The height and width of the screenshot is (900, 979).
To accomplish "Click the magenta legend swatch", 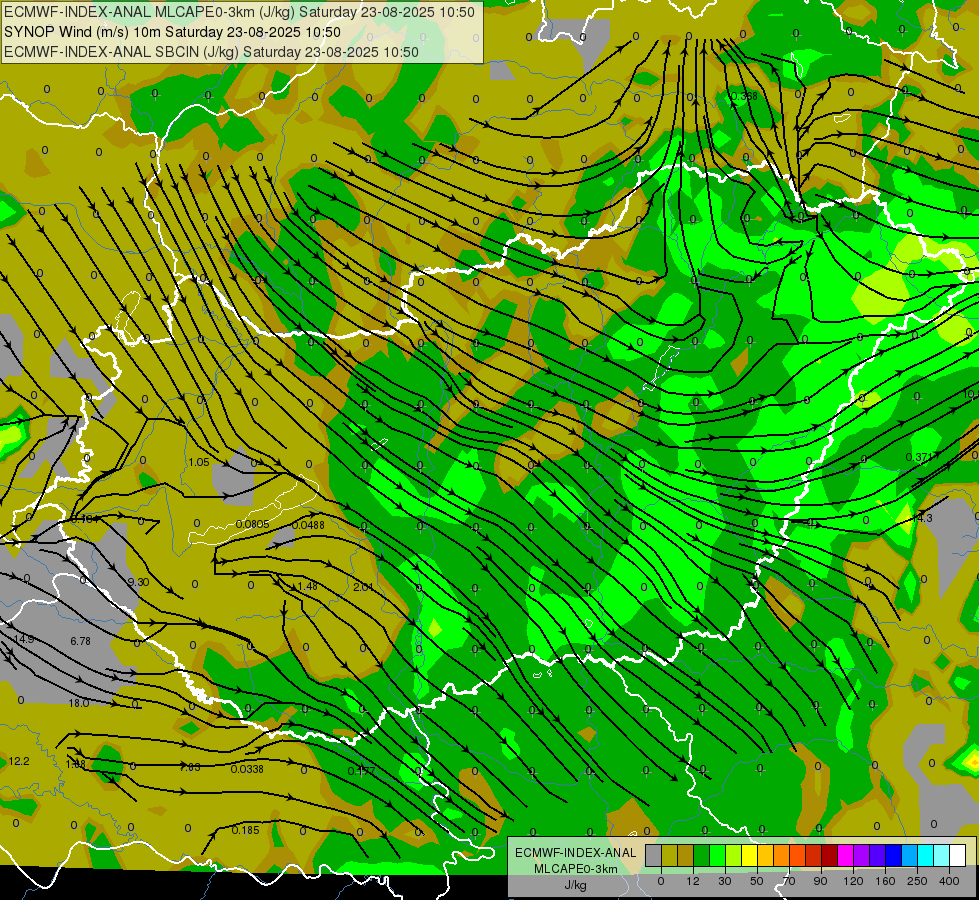I will (x=846, y=855).
